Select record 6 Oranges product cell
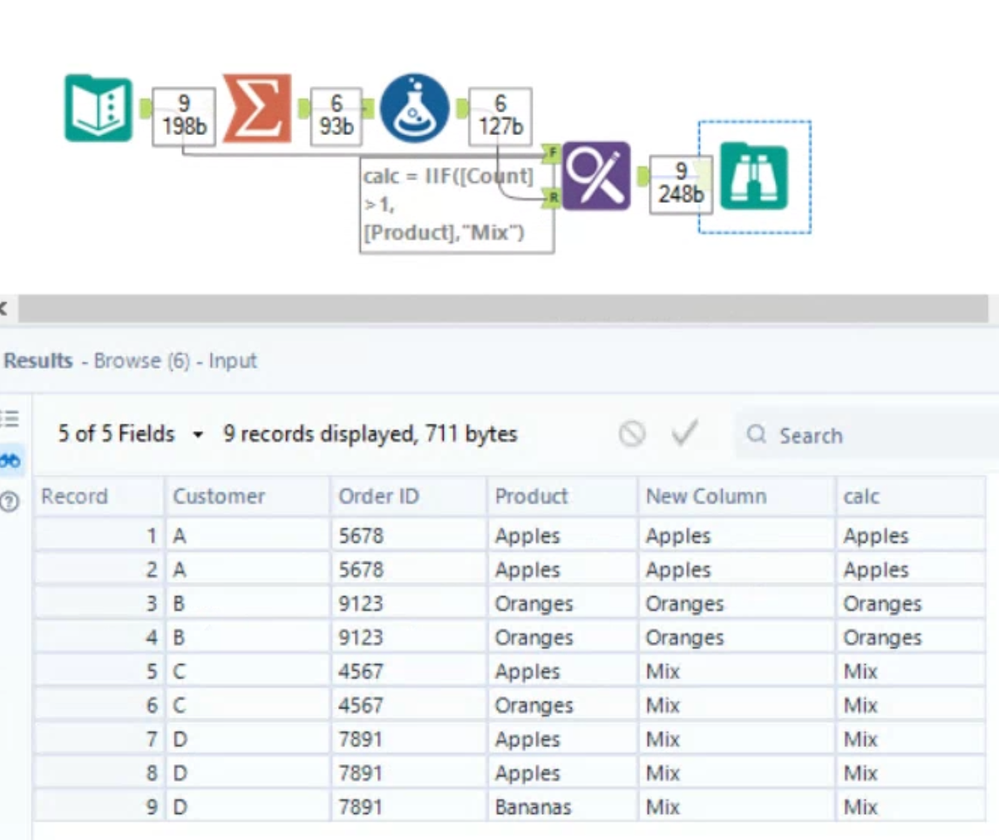This screenshot has height=840, width=999. (563, 705)
